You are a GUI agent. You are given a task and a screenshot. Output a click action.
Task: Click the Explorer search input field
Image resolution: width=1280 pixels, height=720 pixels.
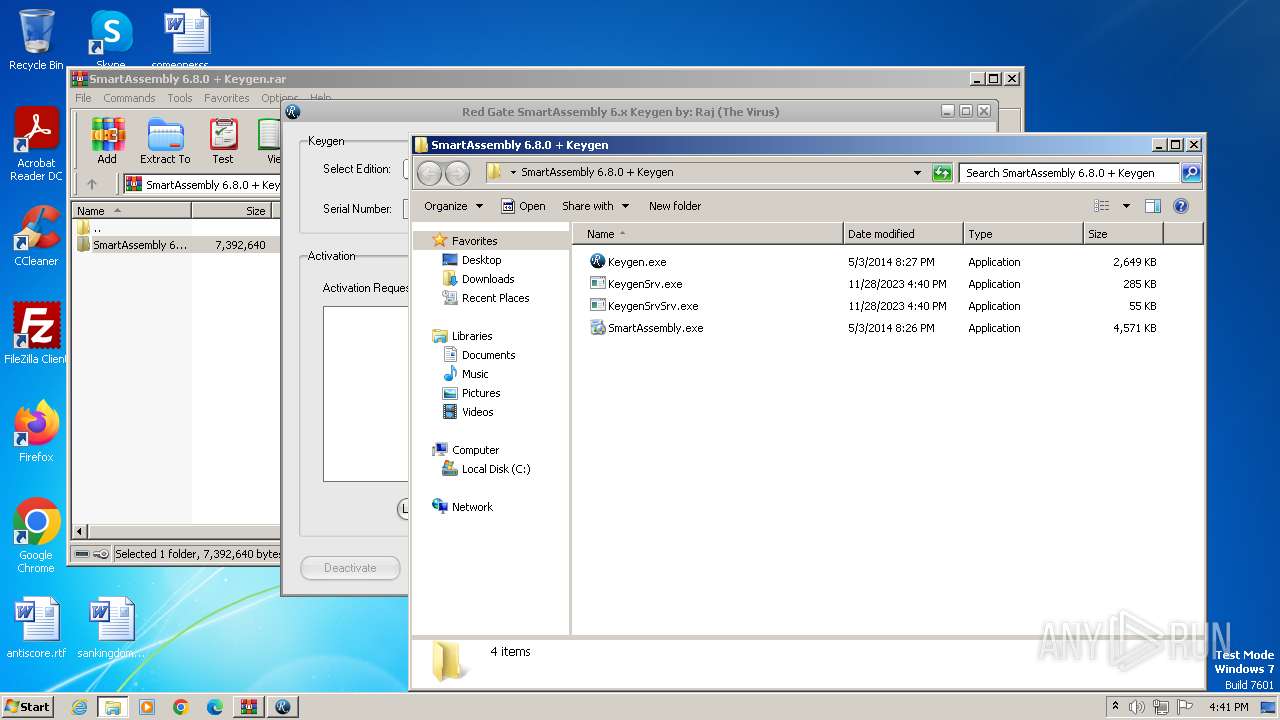pyautogui.click(x=1068, y=173)
